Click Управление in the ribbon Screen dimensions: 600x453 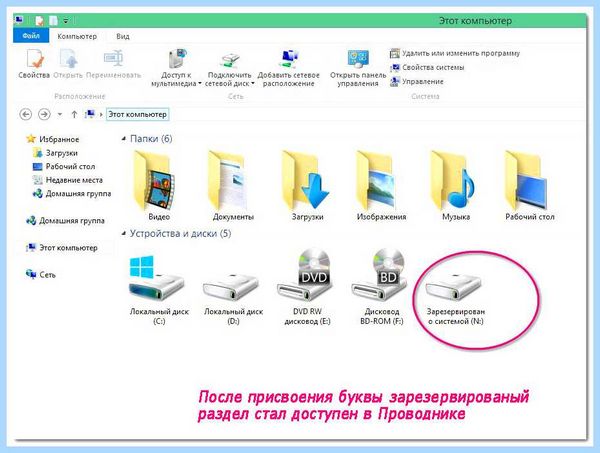417,81
